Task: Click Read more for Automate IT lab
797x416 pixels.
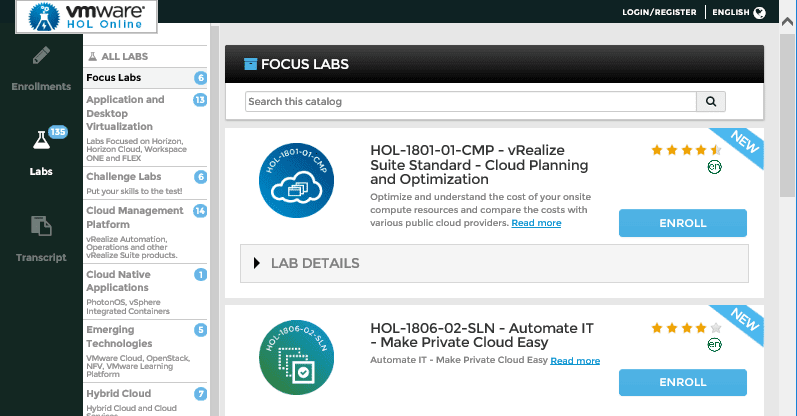Action: (575, 360)
